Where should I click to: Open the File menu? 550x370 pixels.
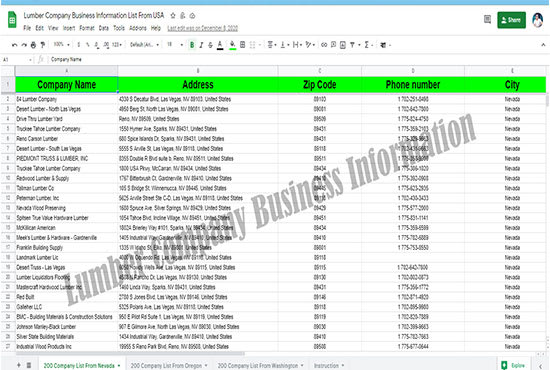click(27, 28)
